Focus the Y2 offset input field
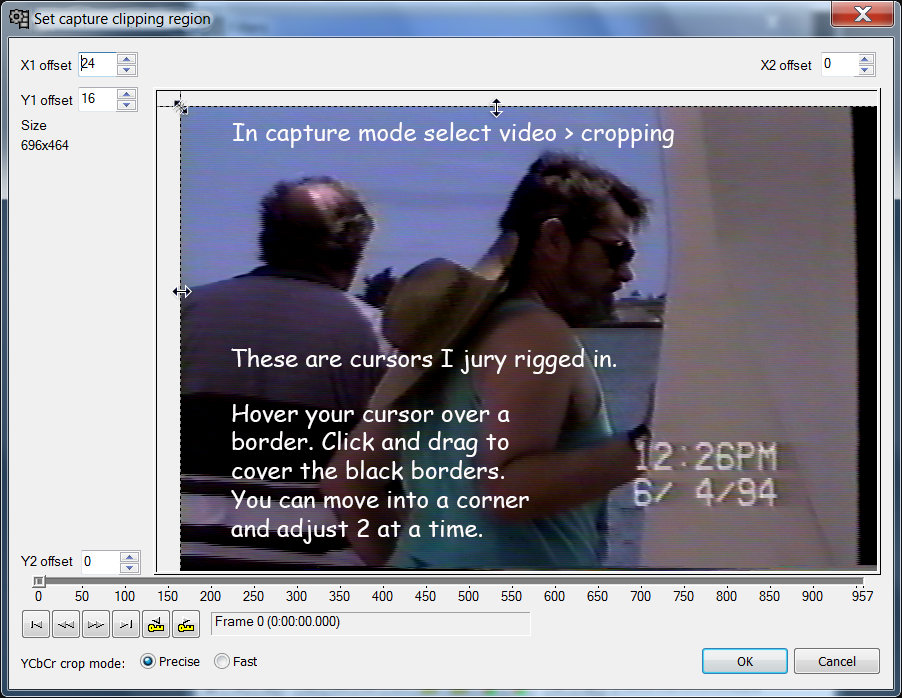Screen dimensions: 902x698 [100, 562]
